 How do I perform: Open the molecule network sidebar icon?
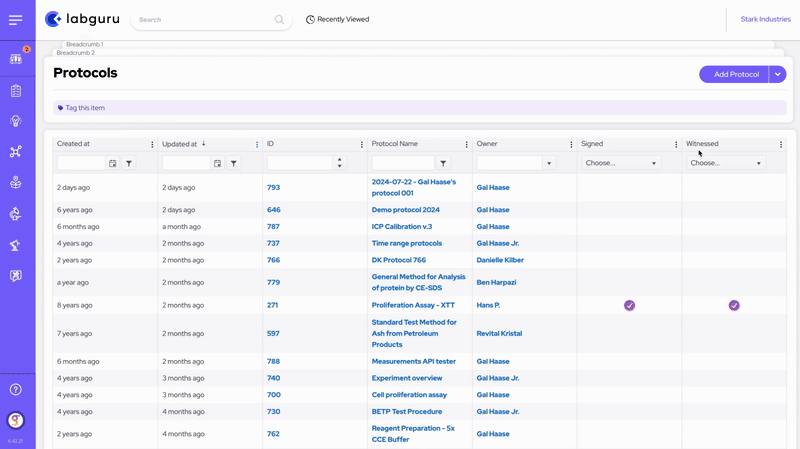[x=16, y=152]
